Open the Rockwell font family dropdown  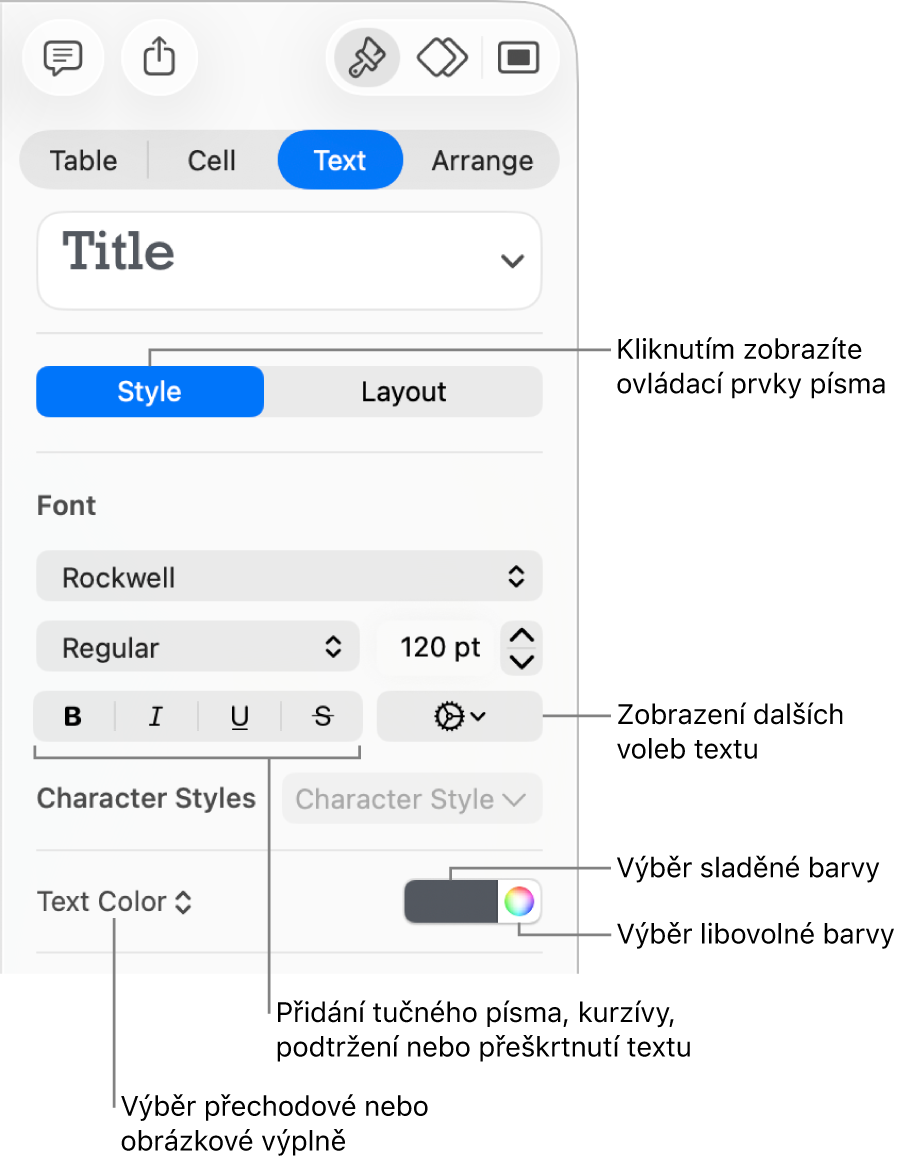pyautogui.click(x=289, y=577)
